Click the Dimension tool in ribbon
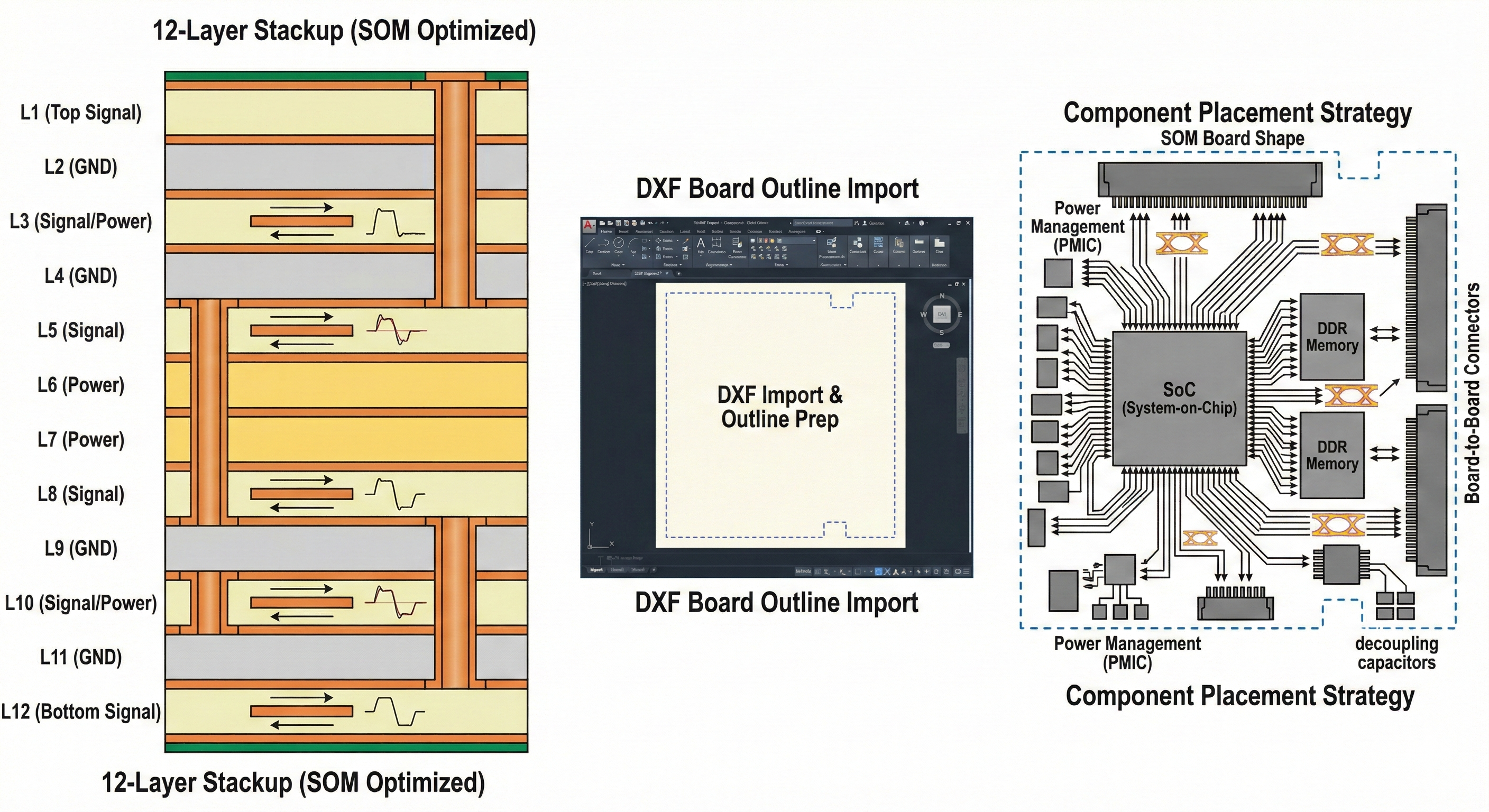The height and width of the screenshot is (812, 1489). pos(717,243)
